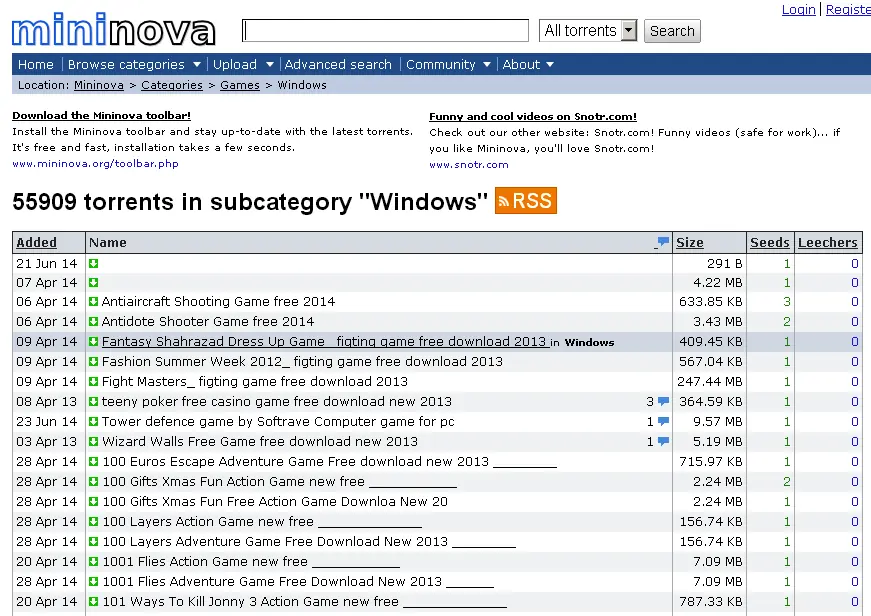Click the orange RSS feed icon
Screen dimensions: 871x616
click(525, 201)
